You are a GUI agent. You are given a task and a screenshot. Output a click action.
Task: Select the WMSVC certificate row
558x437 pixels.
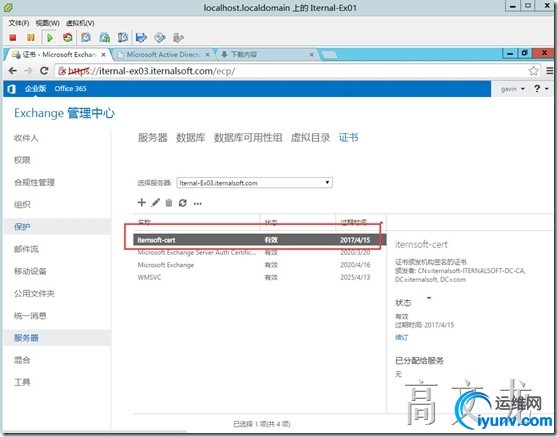tap(260, 277)
